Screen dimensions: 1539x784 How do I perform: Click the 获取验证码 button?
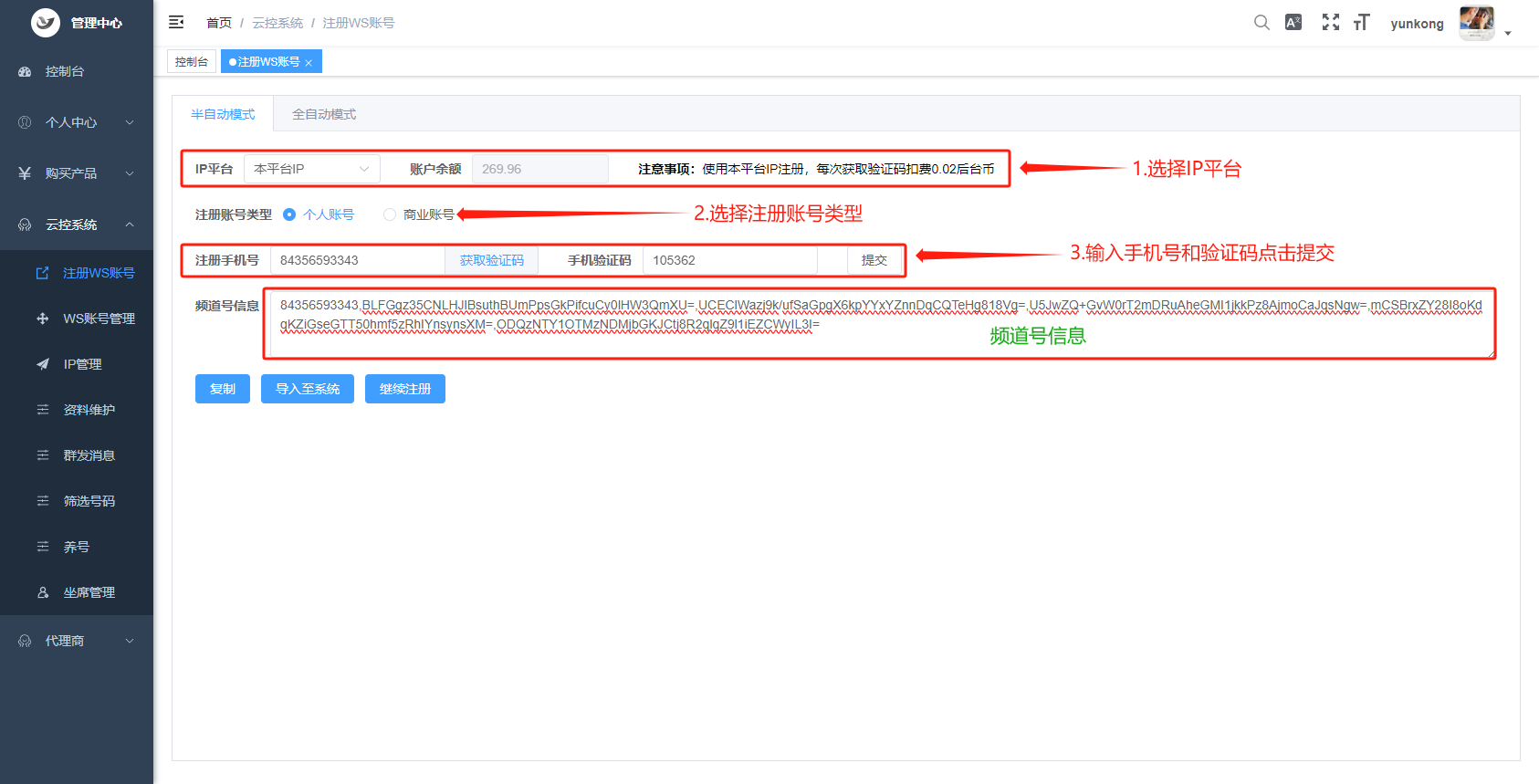pyautogui.click(x=492, y=260)
